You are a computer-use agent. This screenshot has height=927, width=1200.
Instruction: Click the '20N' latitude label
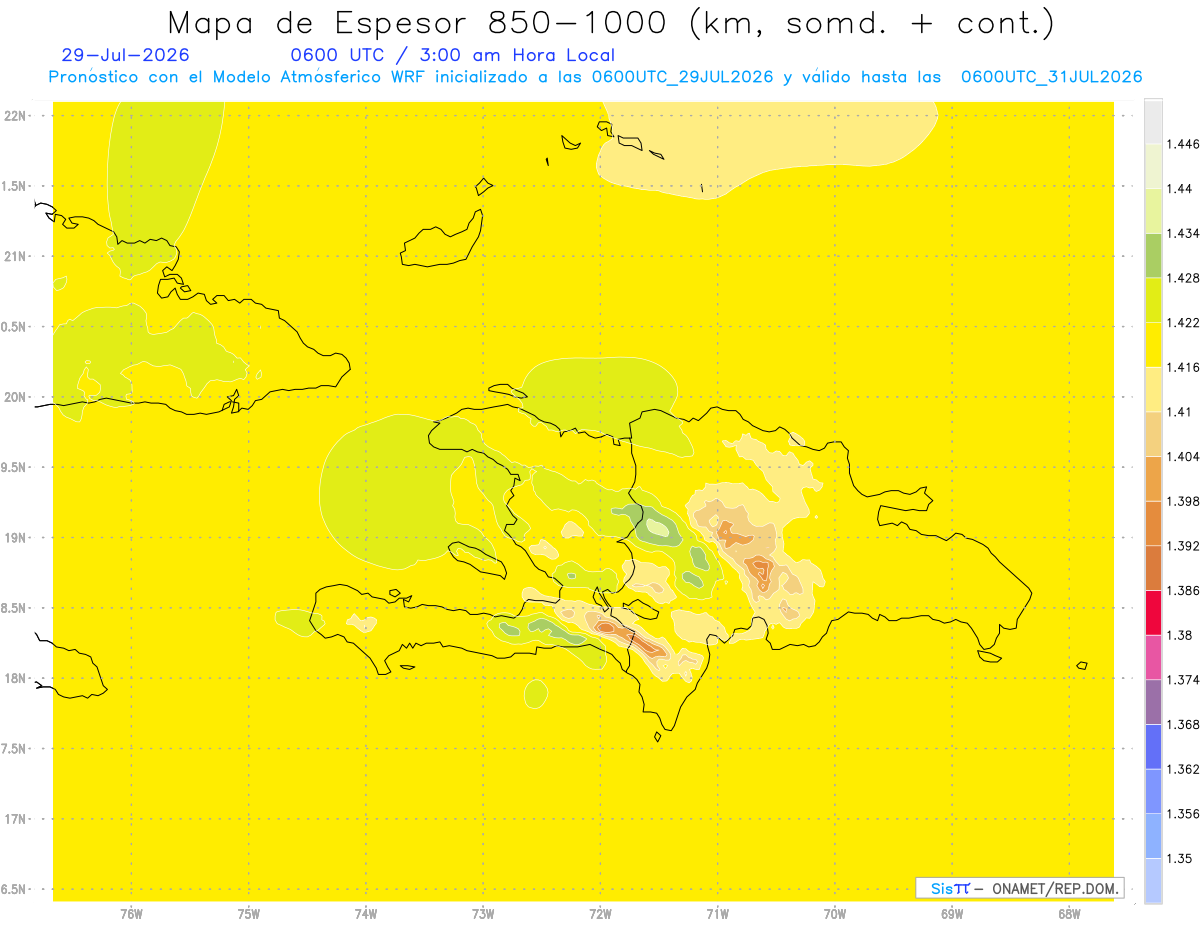[x=16, y=397]
